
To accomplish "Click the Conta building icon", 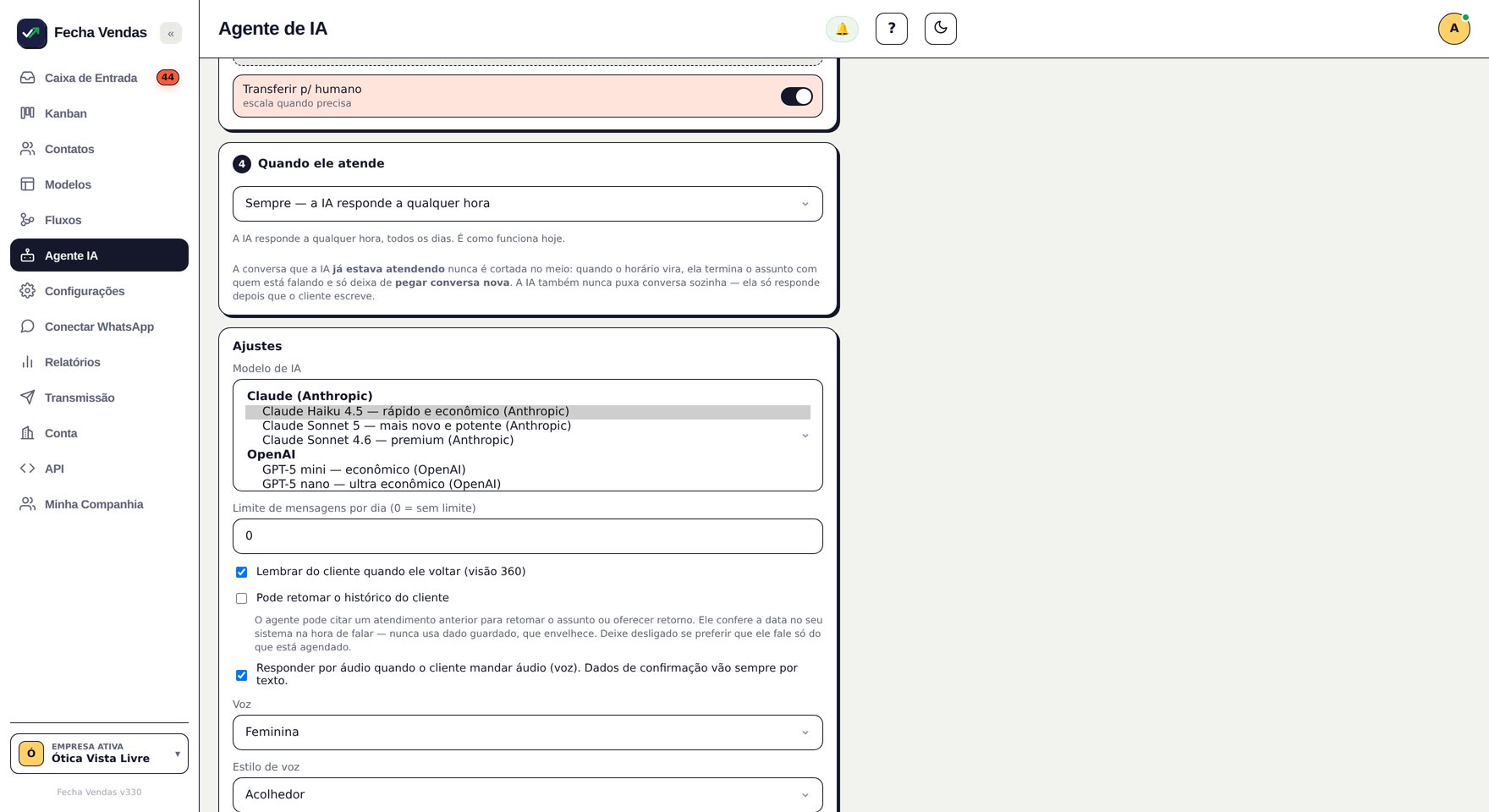I will click(x=28, y=433).
